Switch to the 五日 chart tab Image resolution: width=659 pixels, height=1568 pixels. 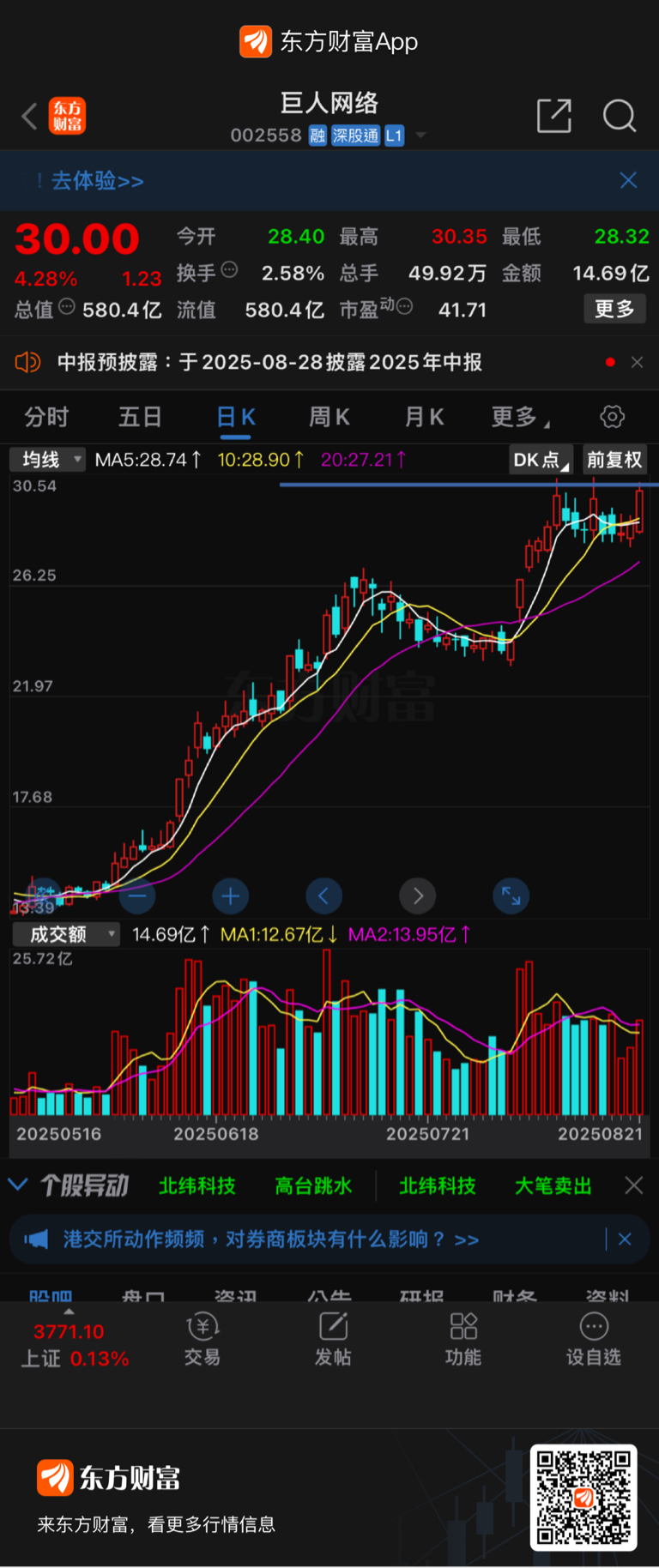pyautogui.click(x=140, y=418)
